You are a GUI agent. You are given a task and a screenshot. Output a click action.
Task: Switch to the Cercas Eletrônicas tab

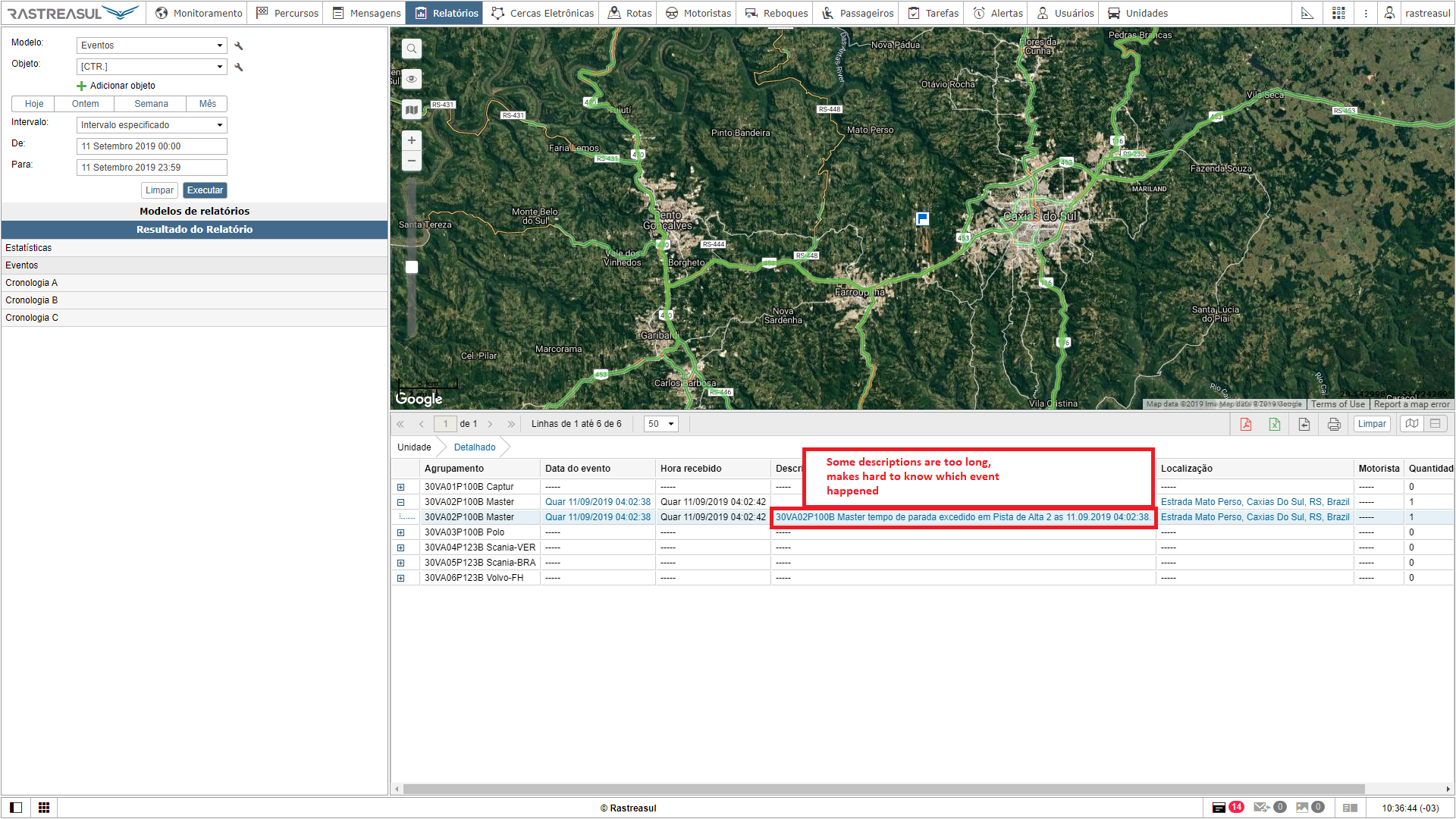click(x=543, y=13)
